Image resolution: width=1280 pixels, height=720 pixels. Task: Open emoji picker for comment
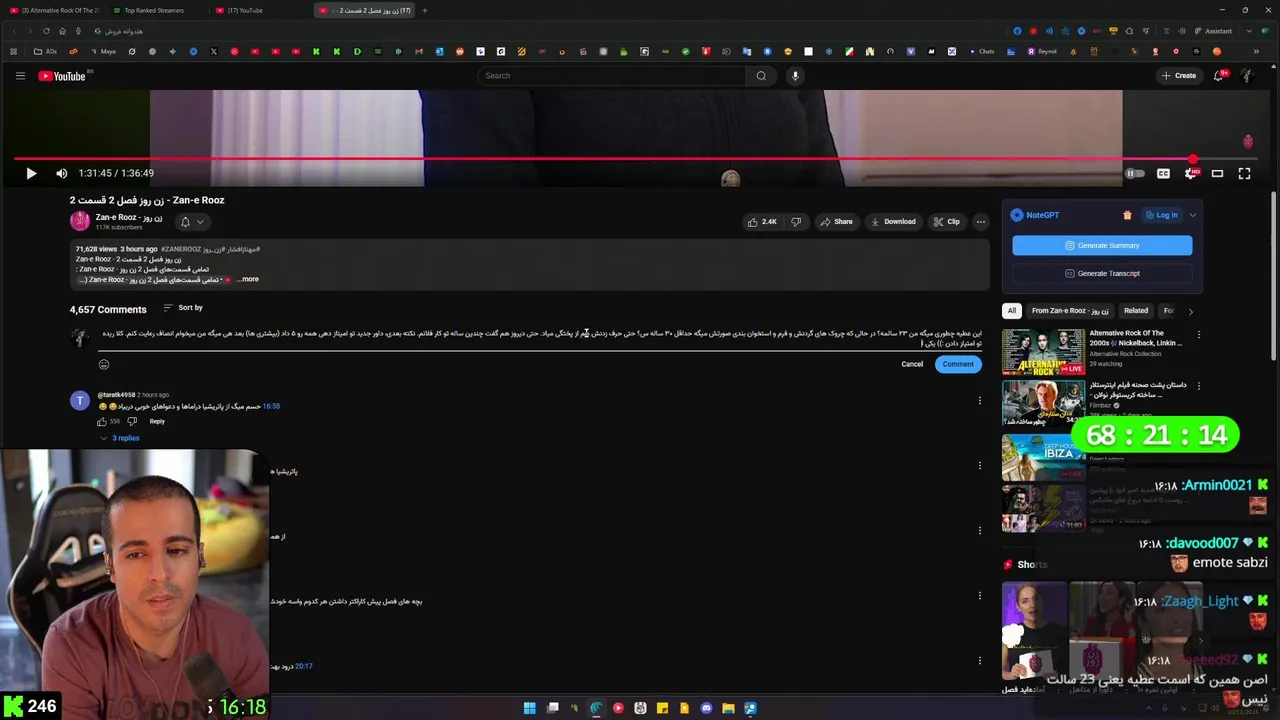(x=104, y=364)
